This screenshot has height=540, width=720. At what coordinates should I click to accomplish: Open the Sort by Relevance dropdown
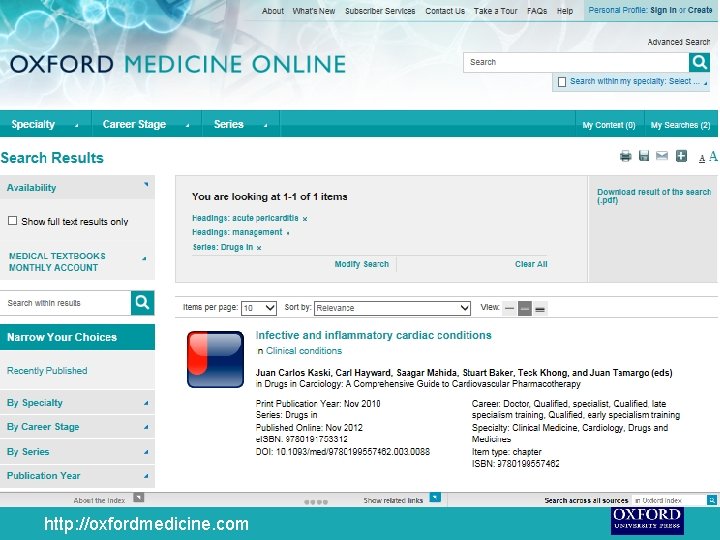pyautogui.click(x=393, y=308)
